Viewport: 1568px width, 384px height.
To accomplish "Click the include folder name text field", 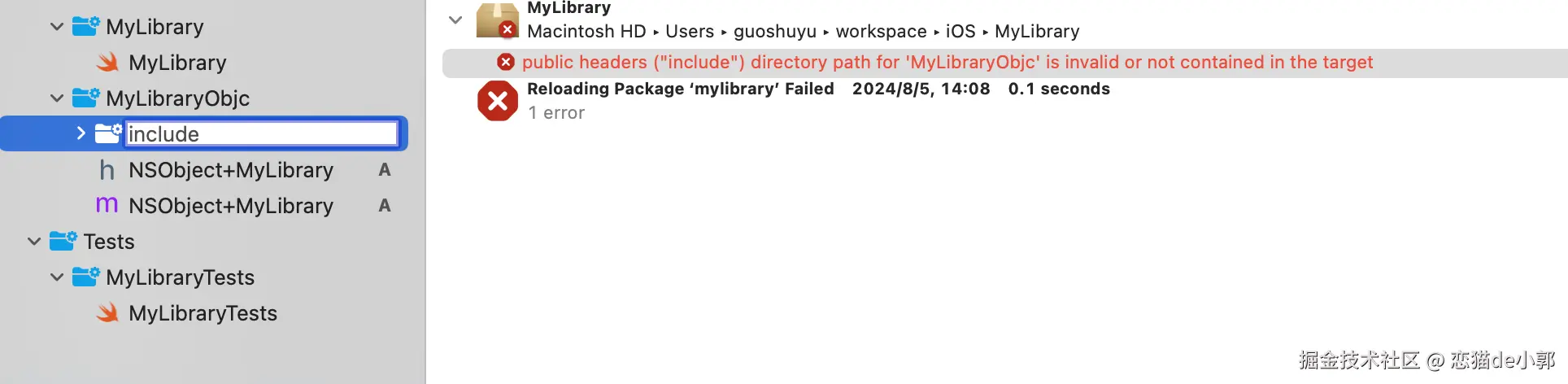I will coord(262,133).
